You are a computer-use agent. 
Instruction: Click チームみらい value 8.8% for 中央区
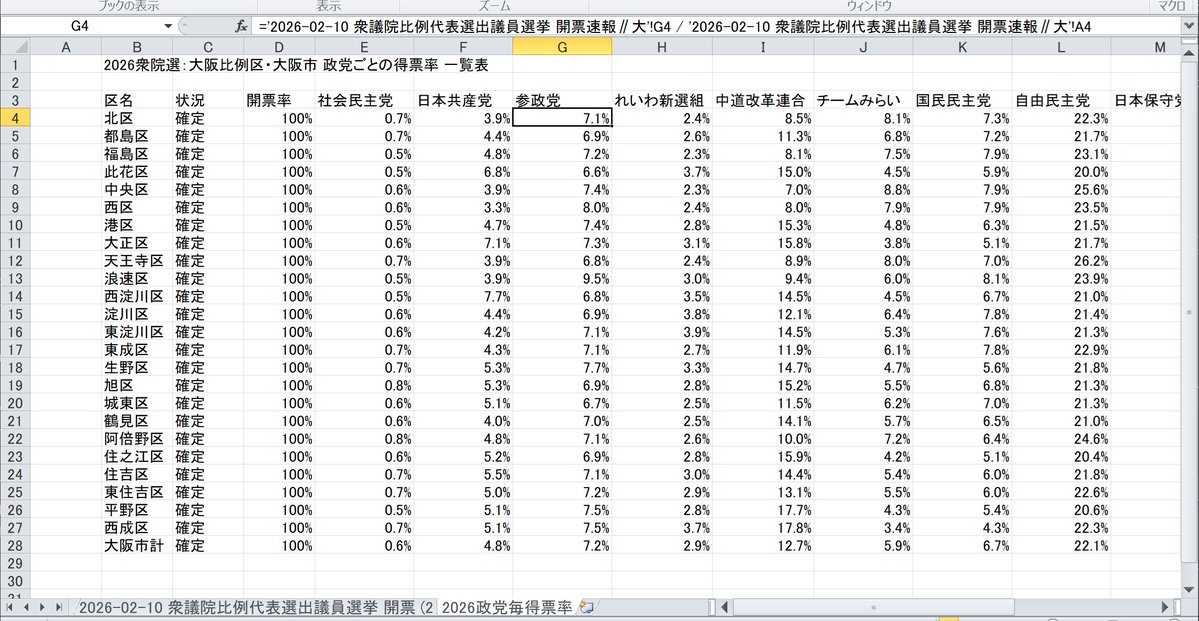(863, 190)
